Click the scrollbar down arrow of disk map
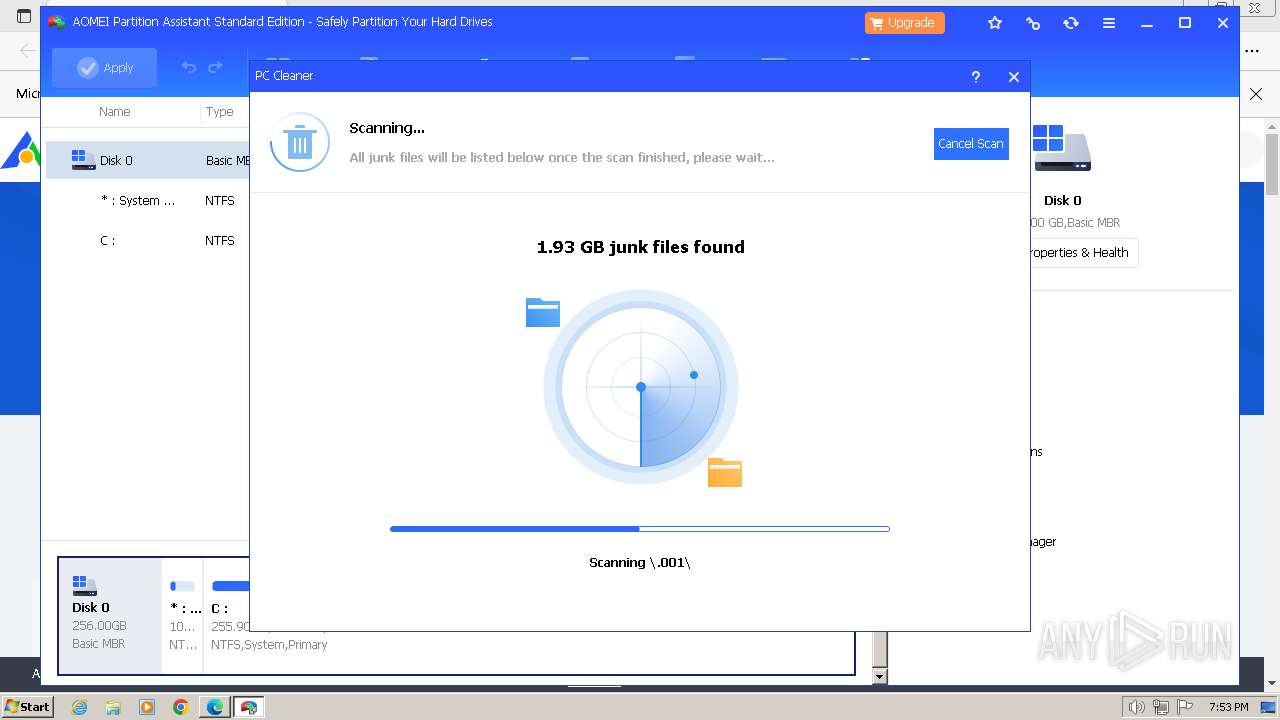Viewport: 1280px width, 720px height. point(879,677)
